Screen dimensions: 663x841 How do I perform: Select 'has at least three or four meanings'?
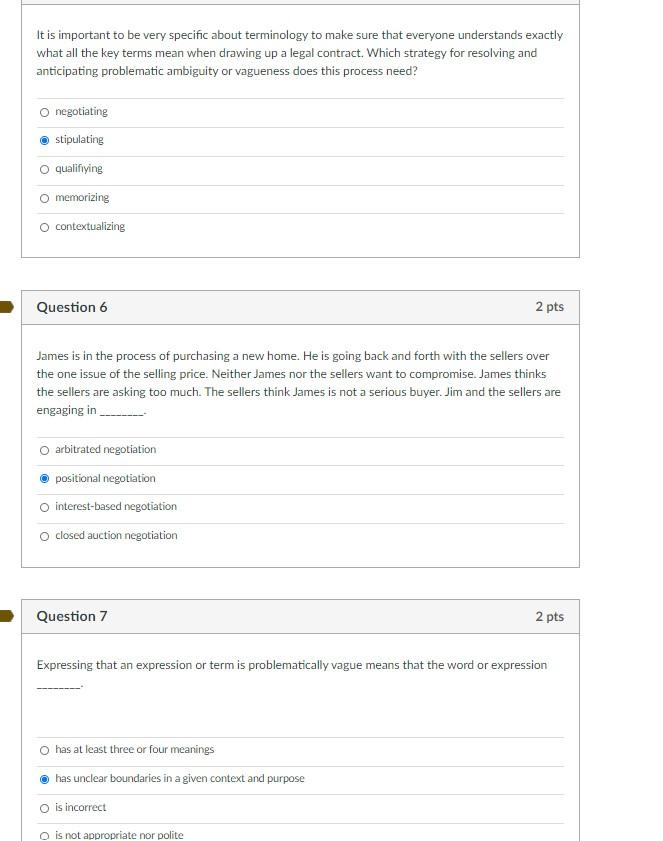[44, 749]
